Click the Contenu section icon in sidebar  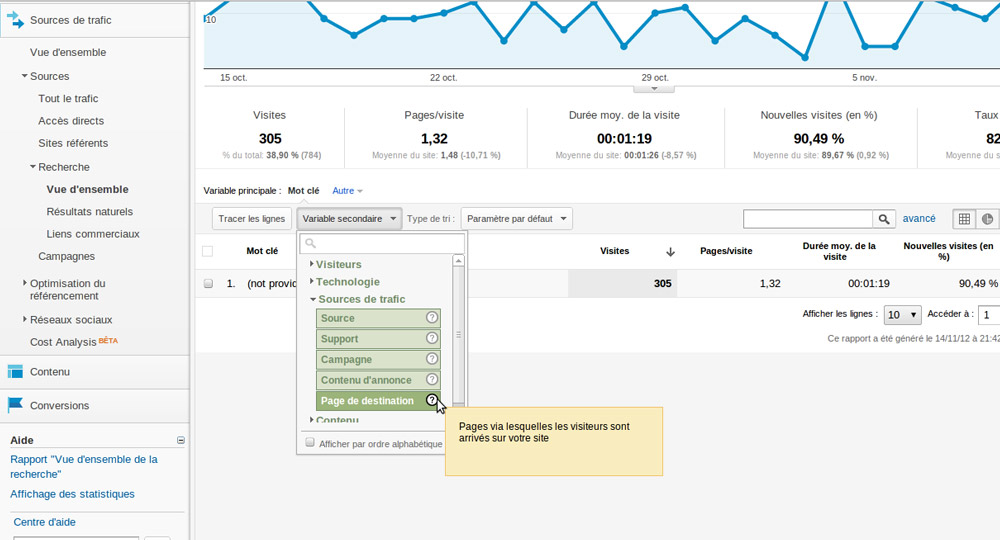coord(15,371)
